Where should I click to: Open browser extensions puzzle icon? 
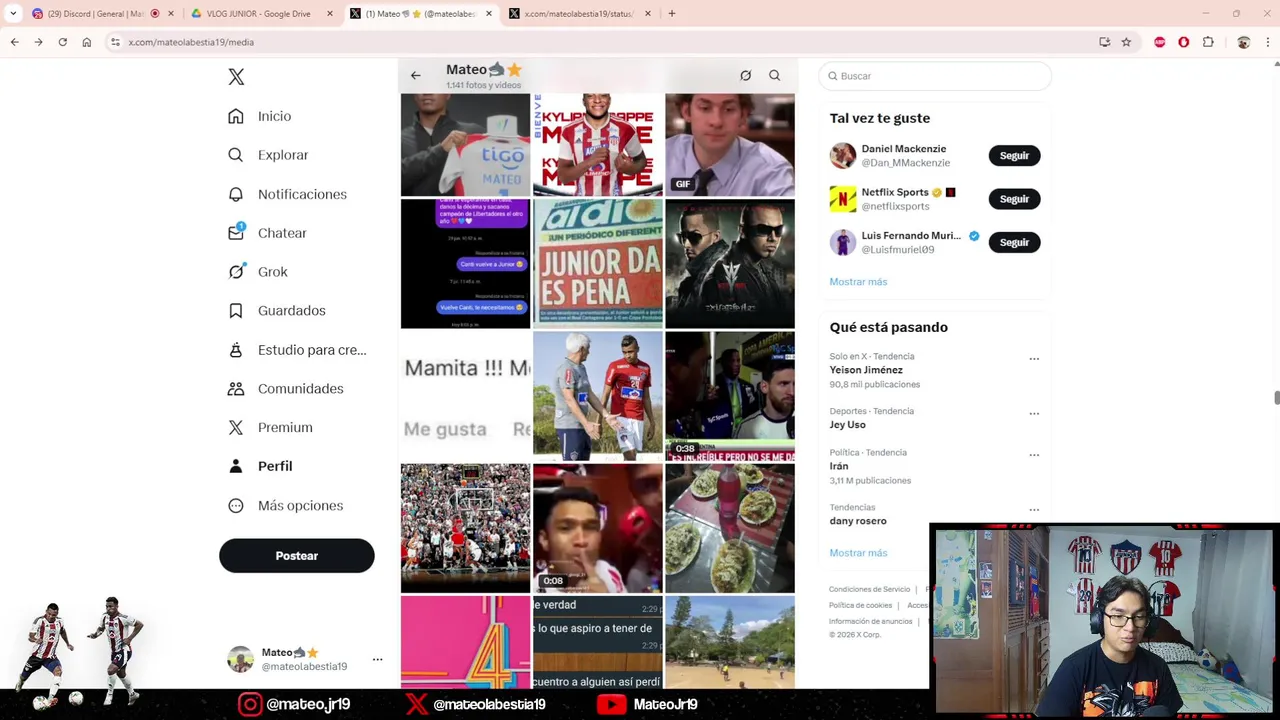click(x=1208, y=42)
